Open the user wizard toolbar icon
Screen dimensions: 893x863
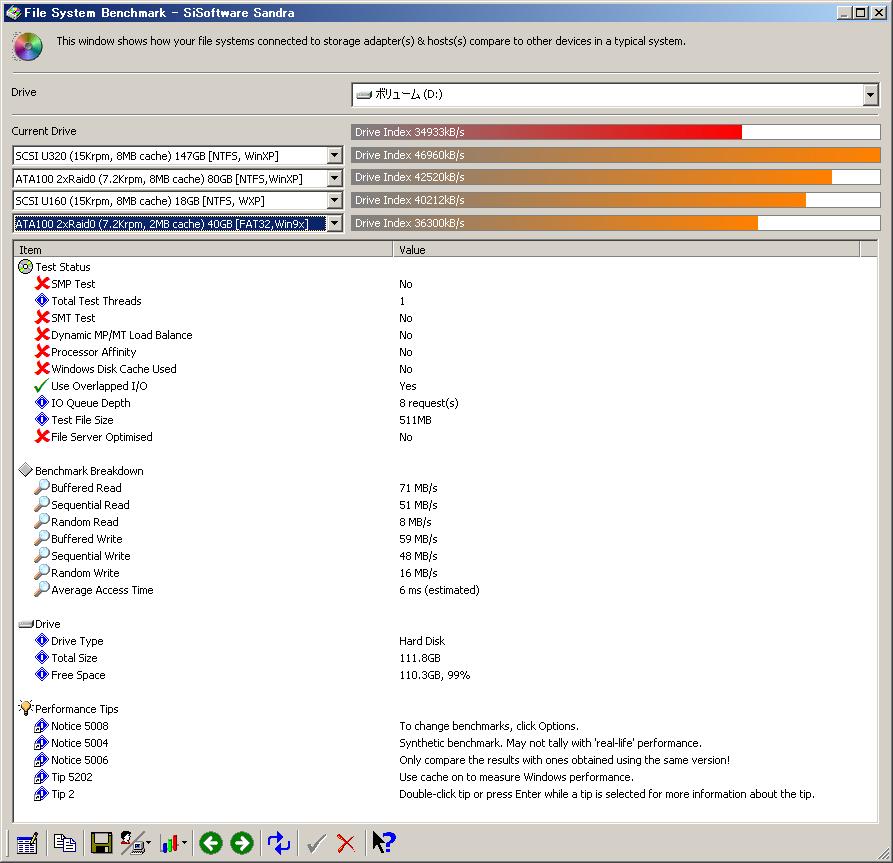[x=132, y=843]
